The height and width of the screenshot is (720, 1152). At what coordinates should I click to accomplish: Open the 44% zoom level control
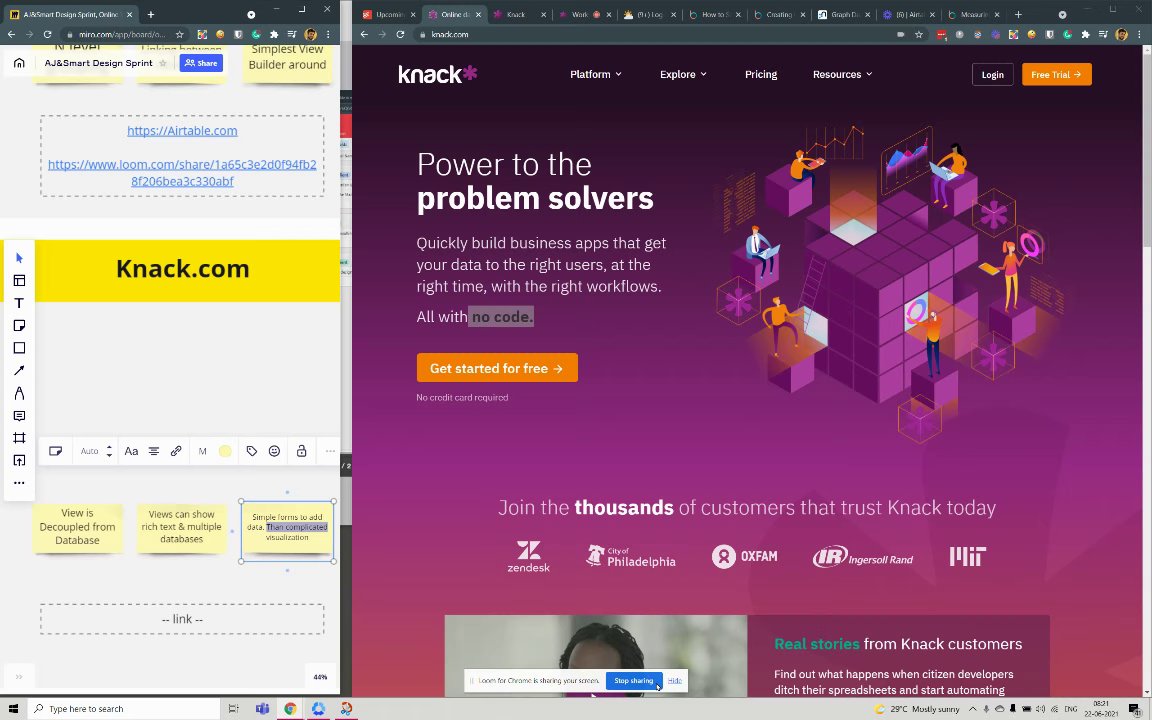[x=320, y=677]
